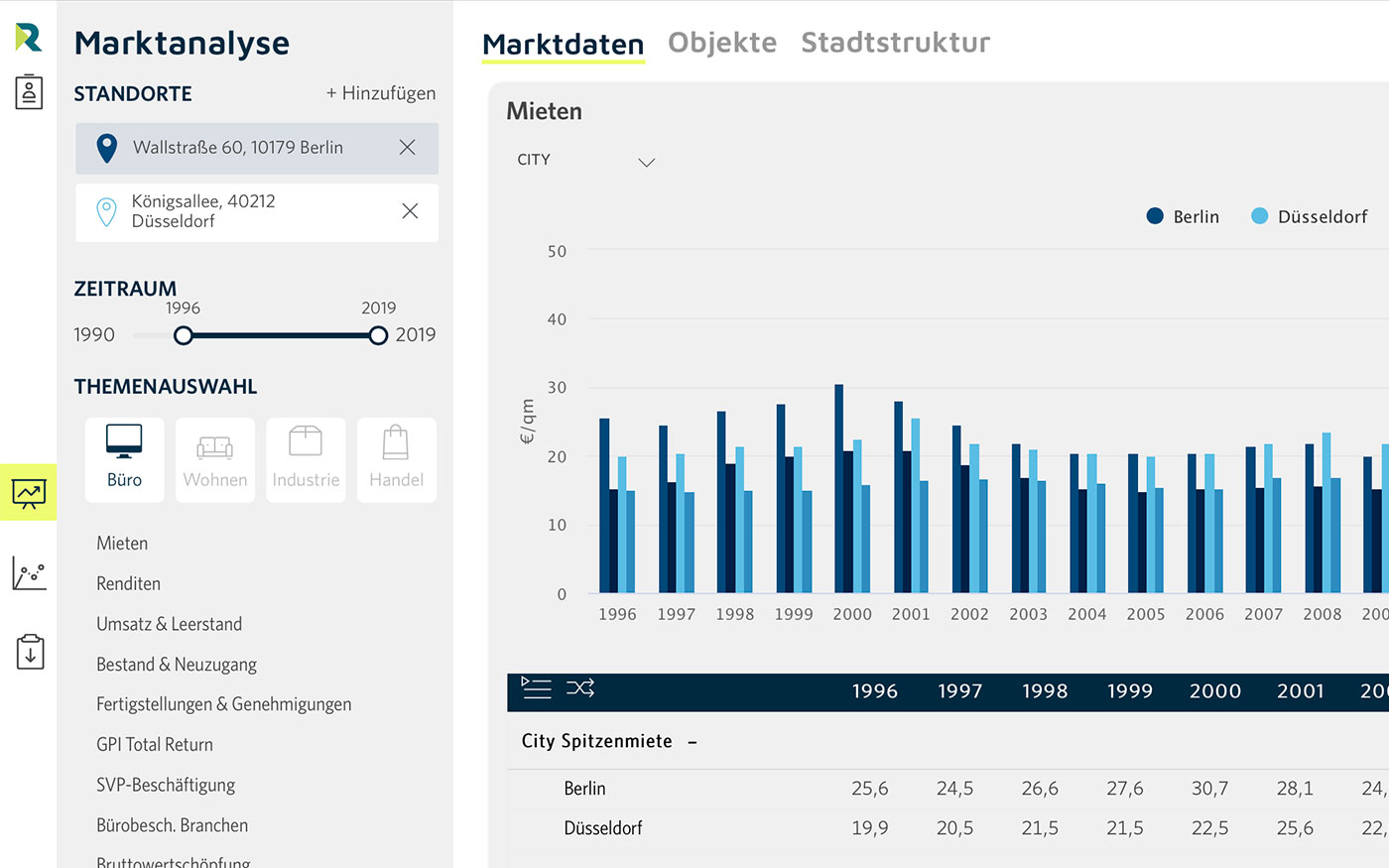1389x868 pixels.
Task: Click the Düsseldorf value 25,6
Action: (x=1295, y=828)
